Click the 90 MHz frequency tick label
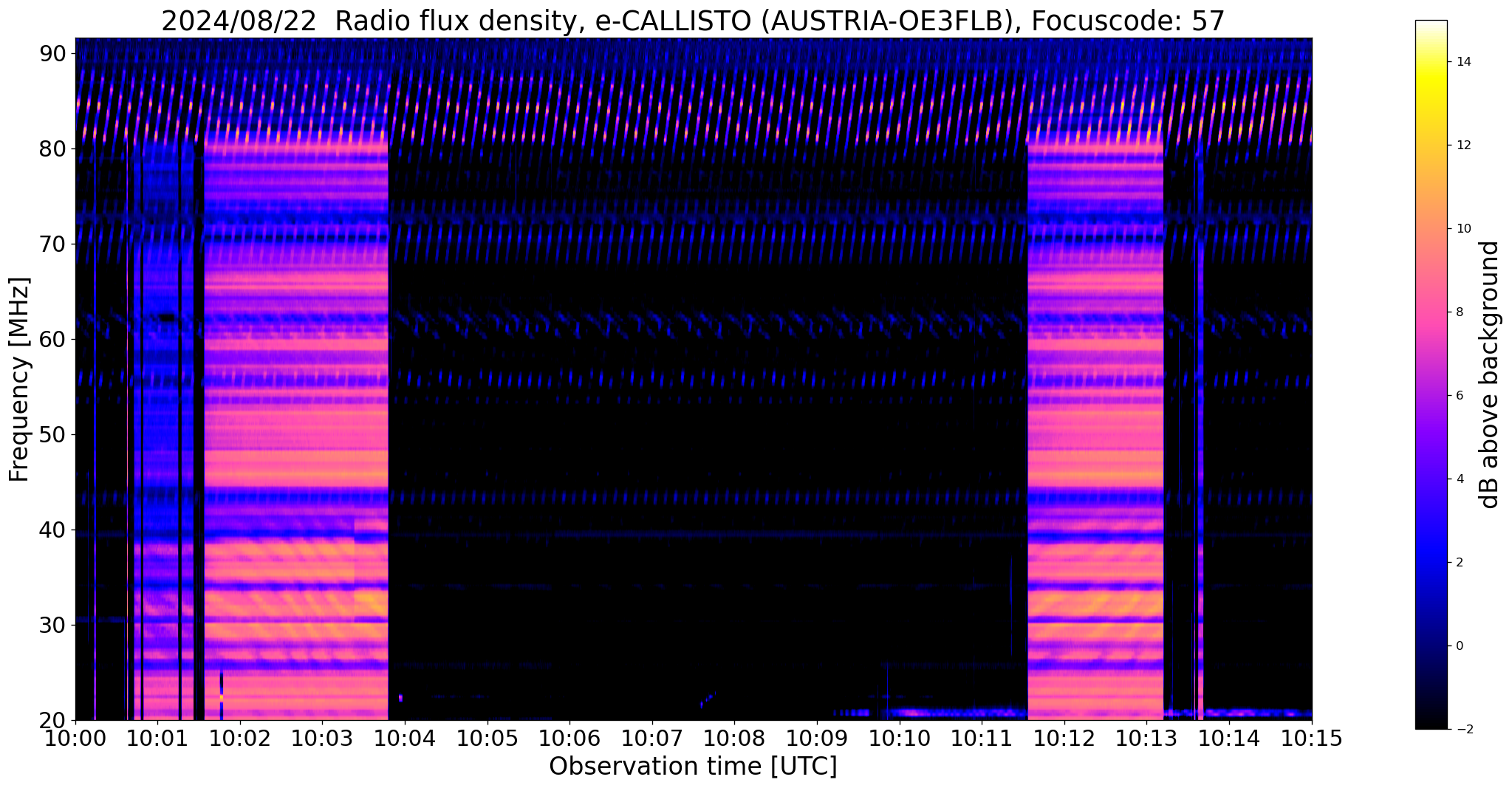1512x788 pixels. coord(54,54)
